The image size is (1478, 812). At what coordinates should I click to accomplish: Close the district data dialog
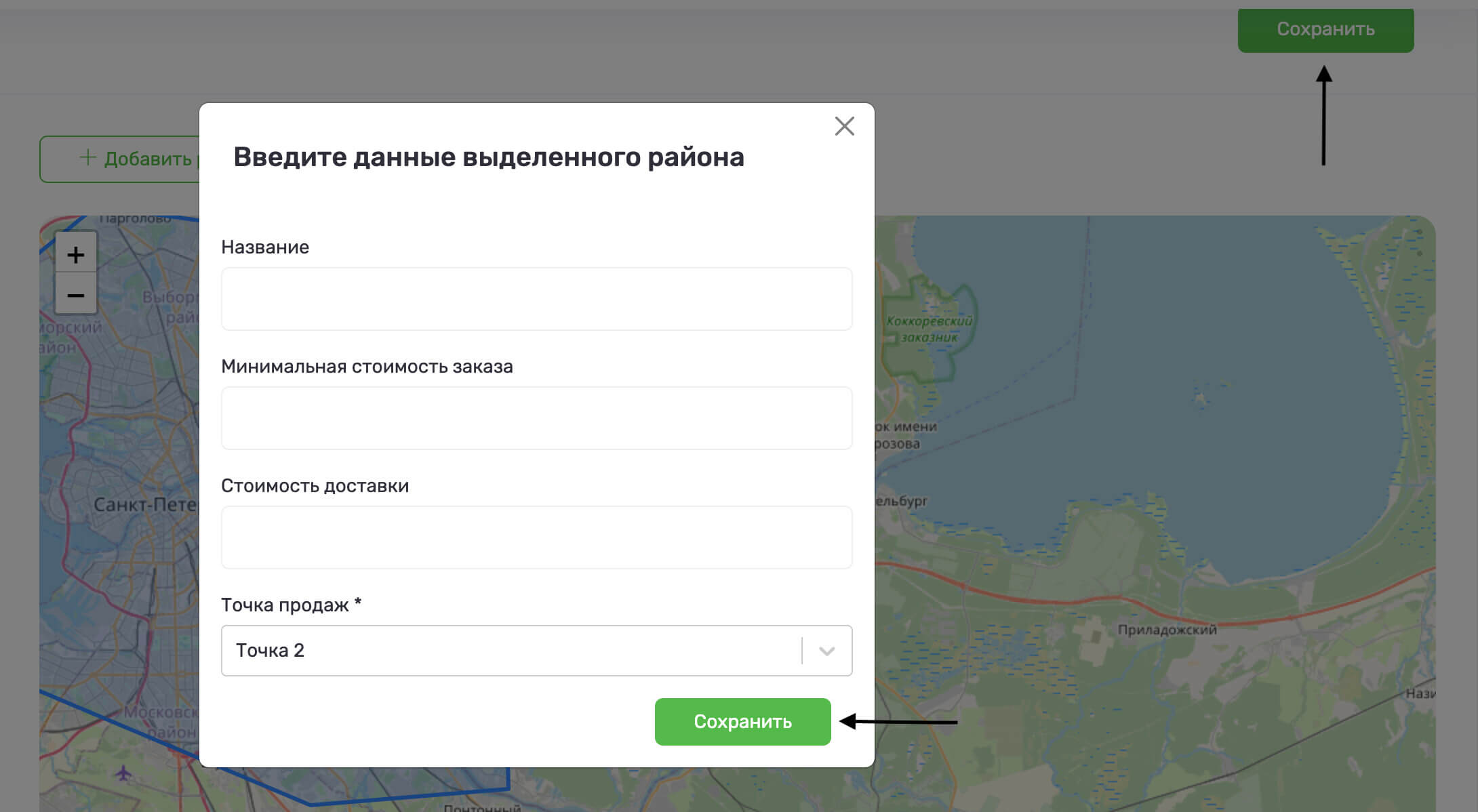click(x=844, y=126)
